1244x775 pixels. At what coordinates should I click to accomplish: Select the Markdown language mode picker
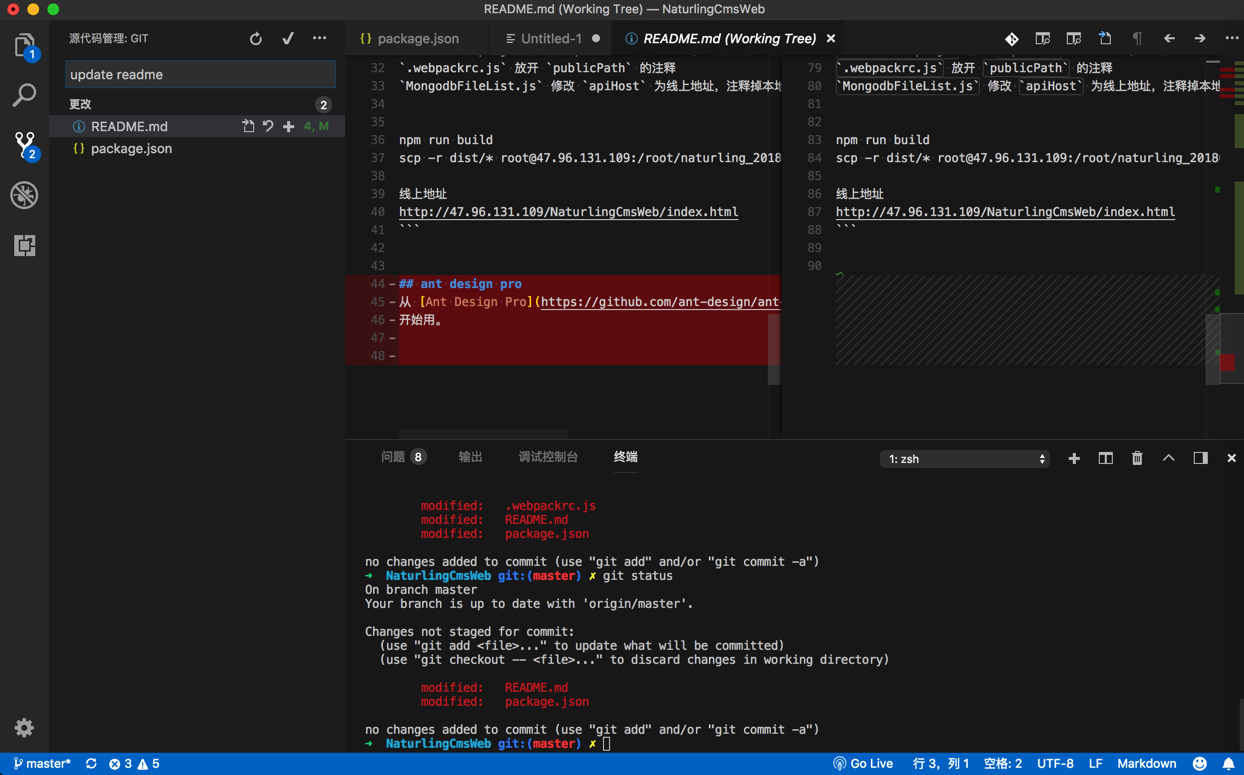tap(1146, 764)
